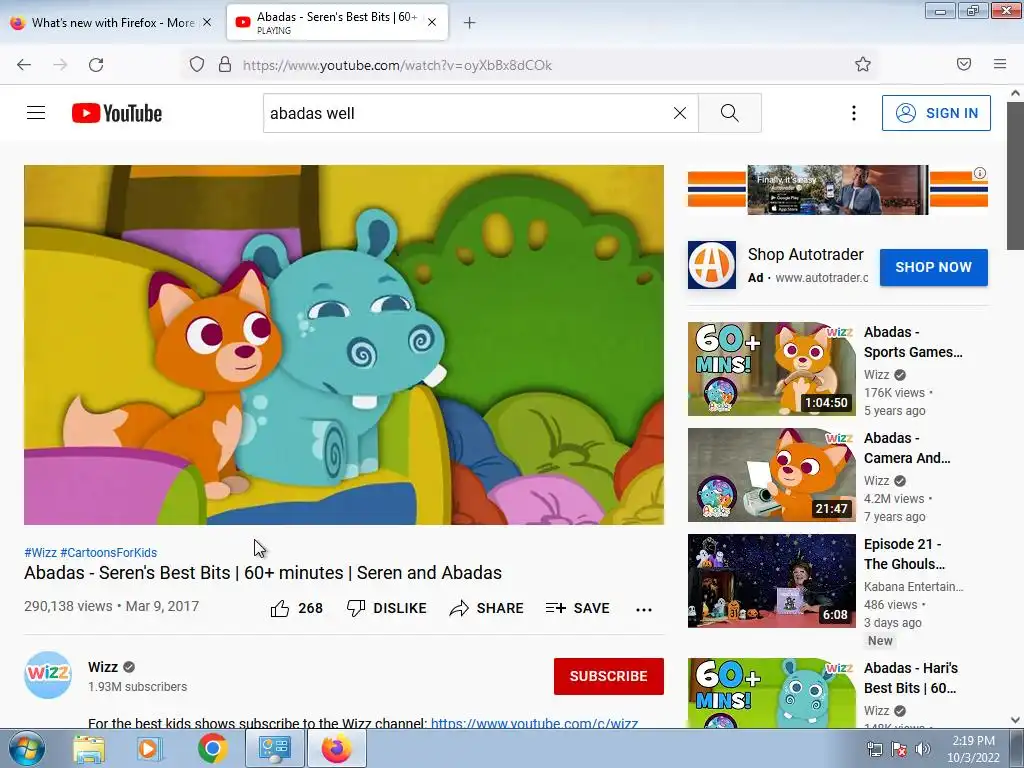This screenshot has width=1024, height=768.
Task: Clear the search box text
Action: click(679, 113)
